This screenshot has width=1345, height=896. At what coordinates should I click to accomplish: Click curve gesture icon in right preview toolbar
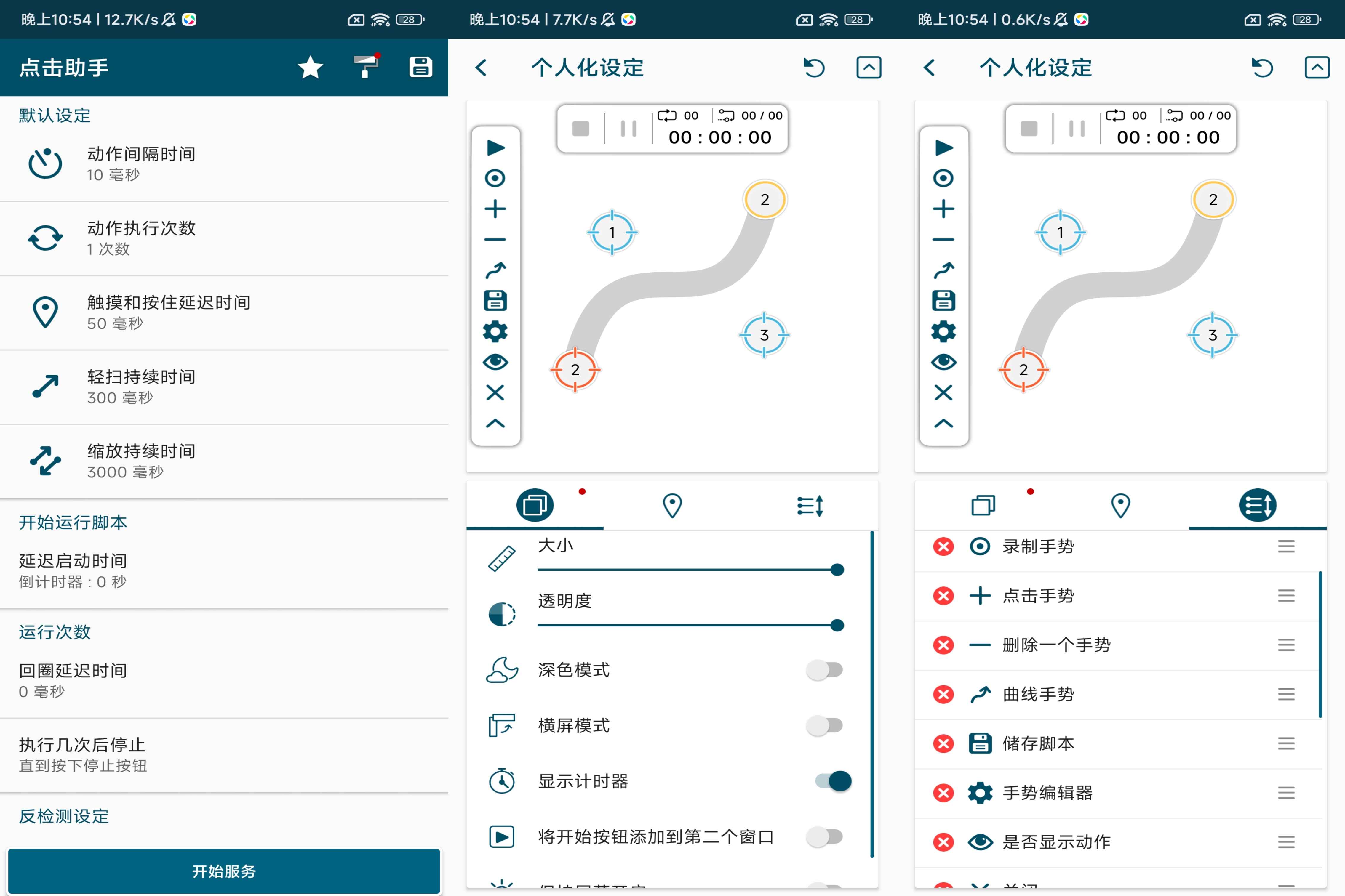coord(944,270)
